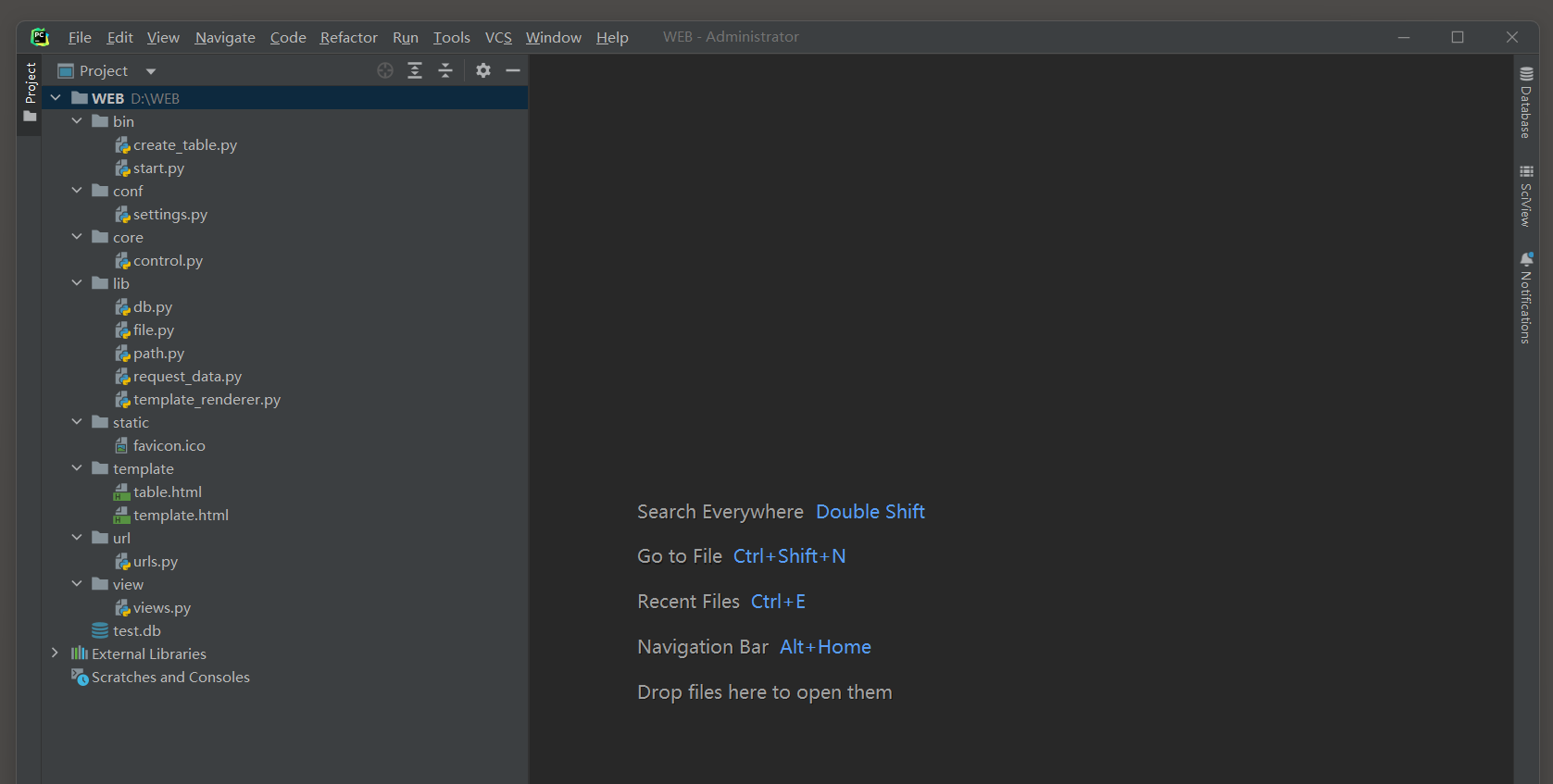The width and height of the screenshot is (1553, 784).
Task: Click the Project view title label
Action: point(104,71)
